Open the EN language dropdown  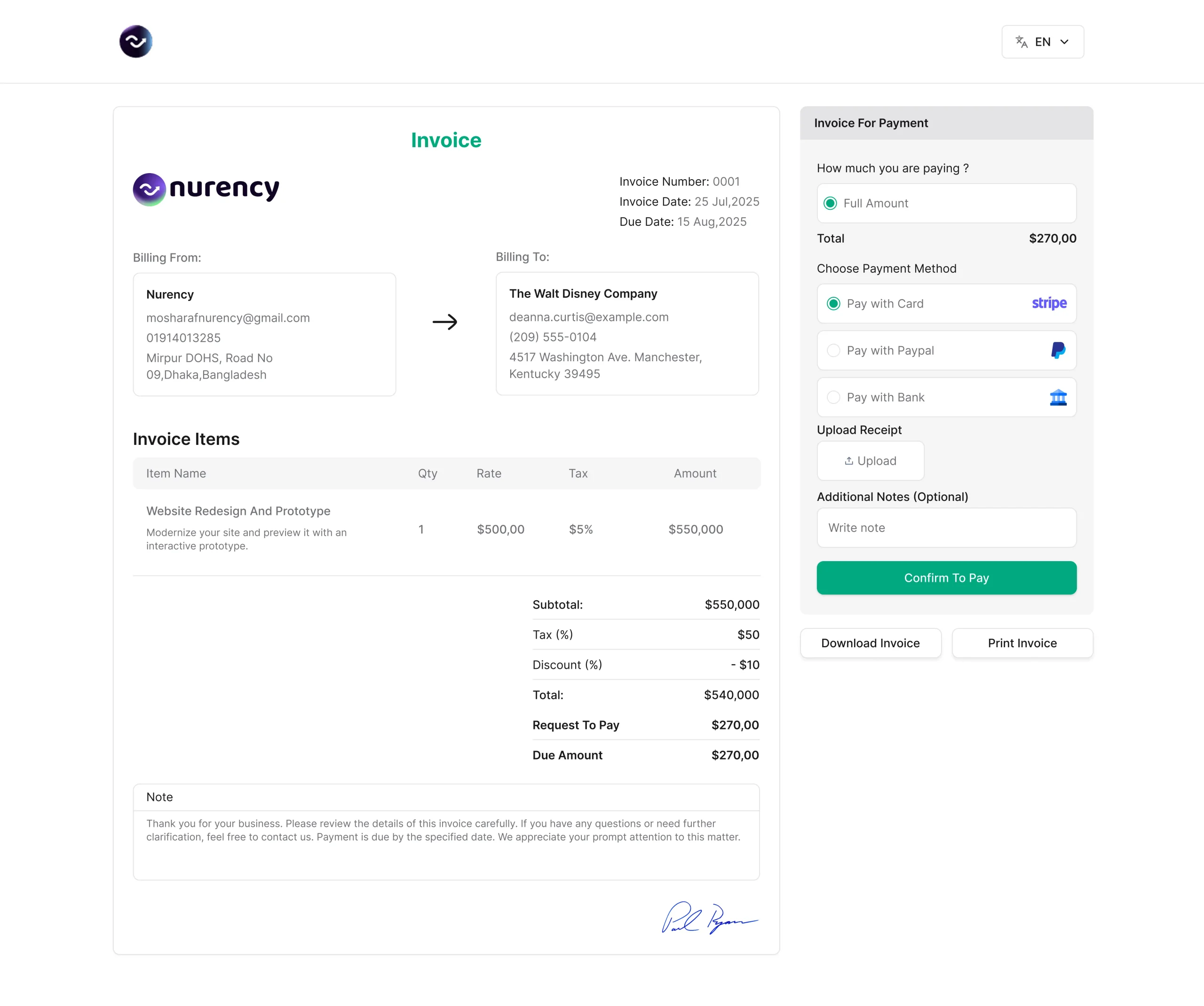pyautogui.click(x=1042, y=42)
